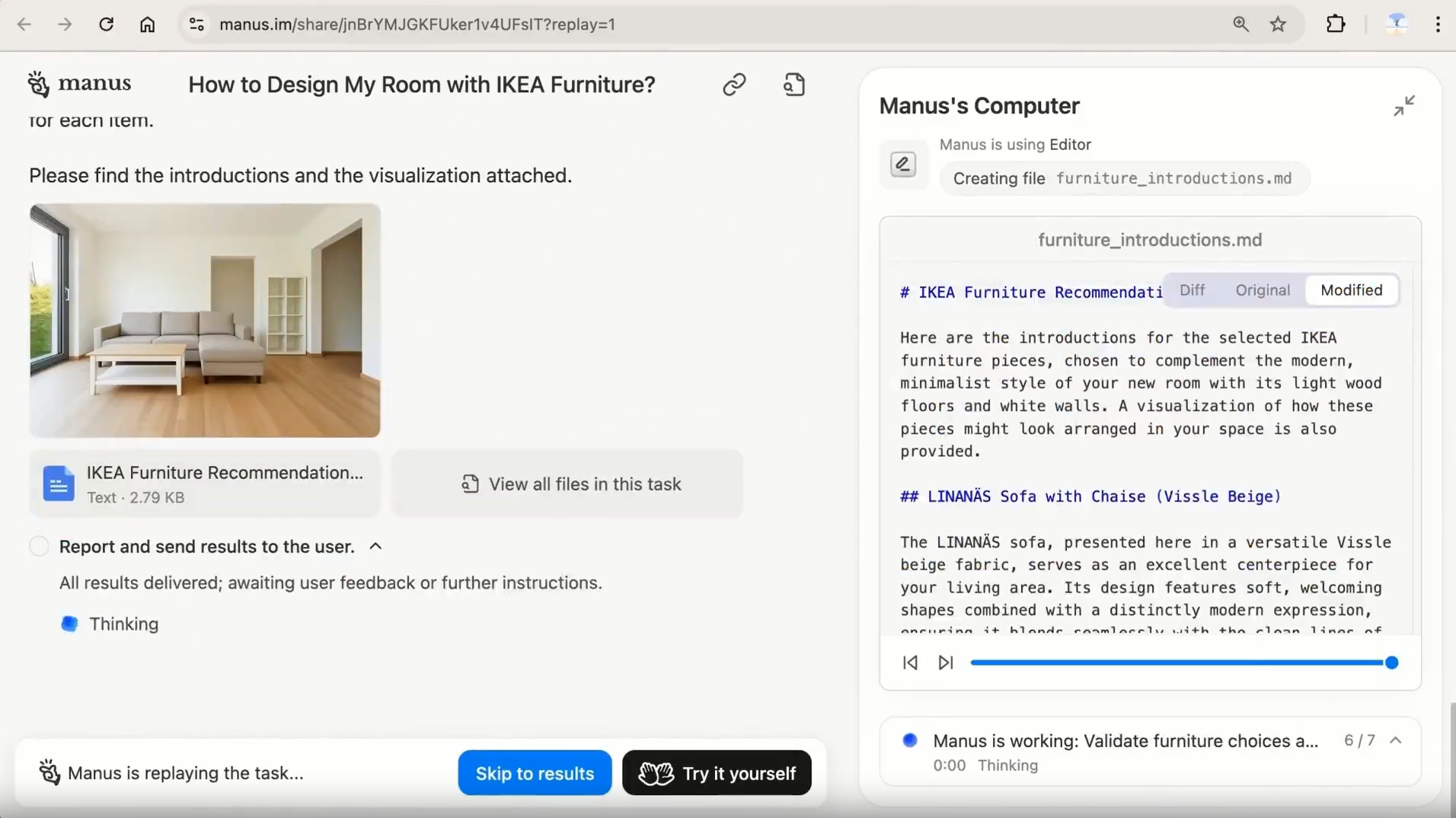Click Skip to results button
Image resolution: width=1456 pixels, height=818 pixels.
point(535,773)
